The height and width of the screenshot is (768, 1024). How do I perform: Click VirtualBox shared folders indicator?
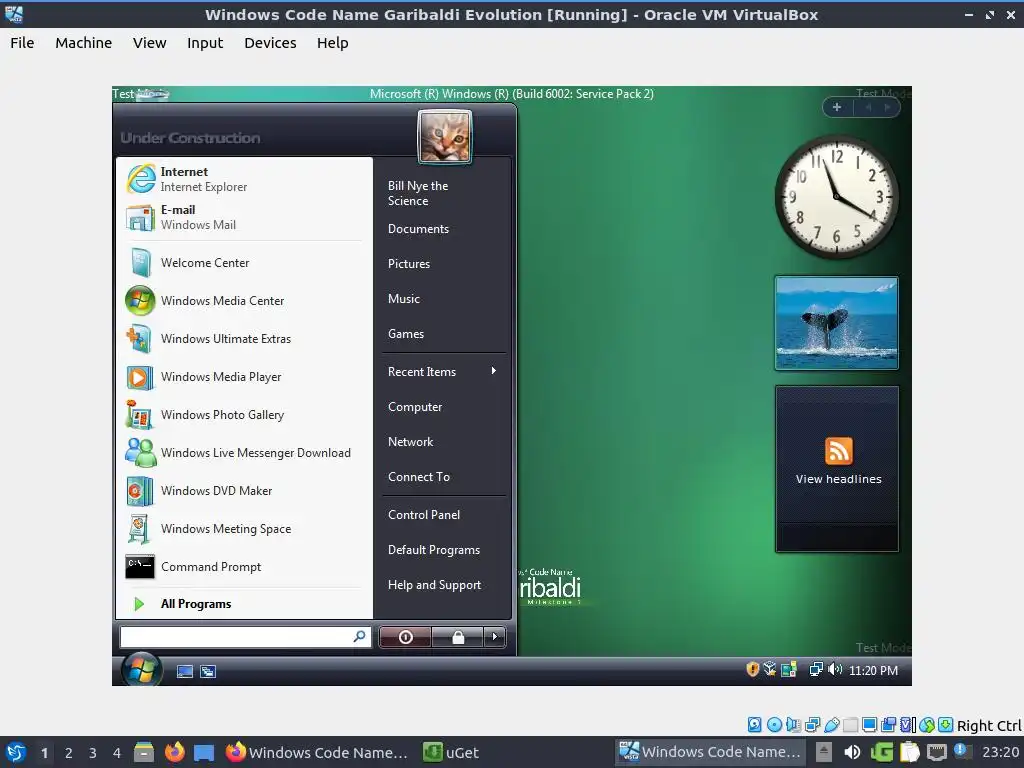(850, 724)
